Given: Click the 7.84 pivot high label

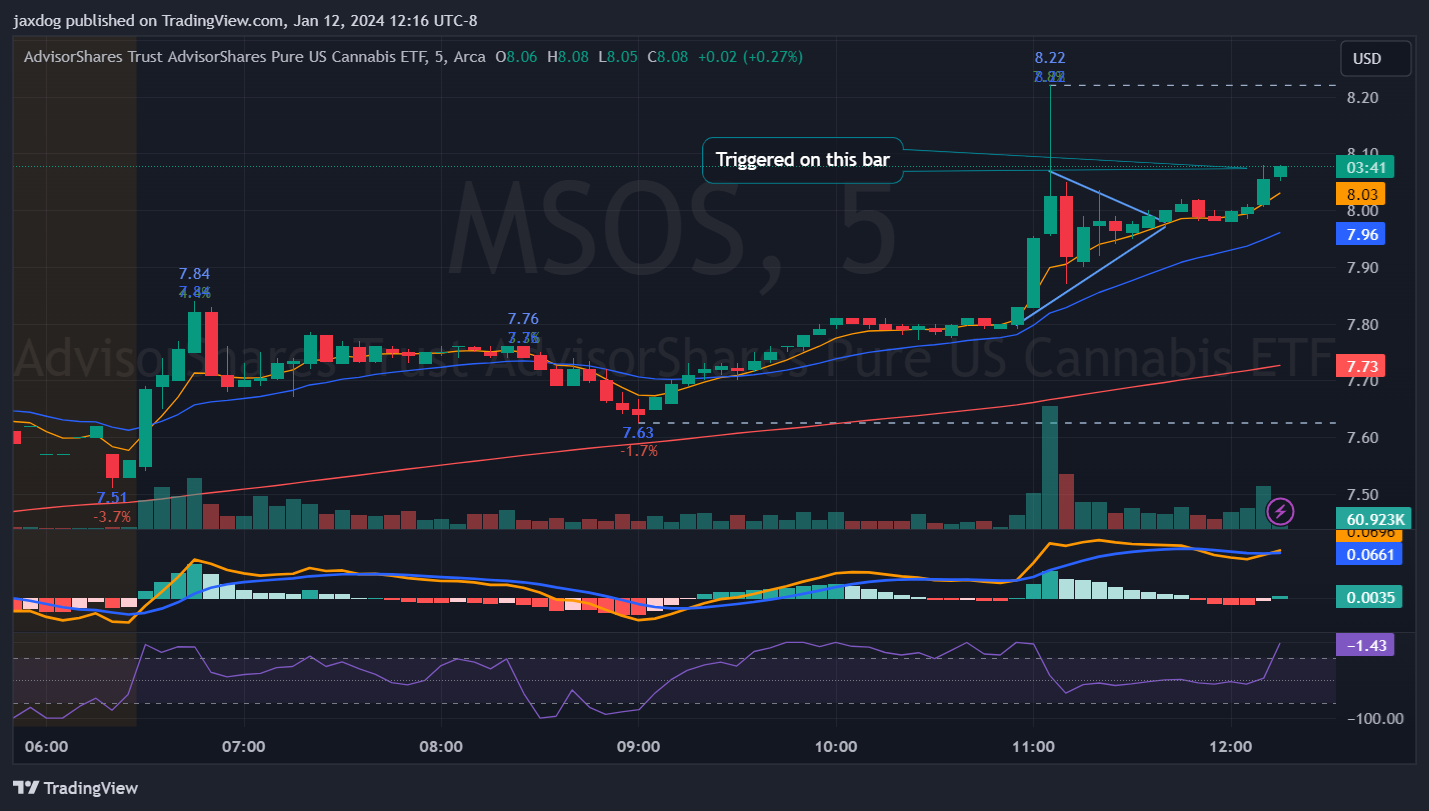Looking at the screenshot, I should (194, 274).
